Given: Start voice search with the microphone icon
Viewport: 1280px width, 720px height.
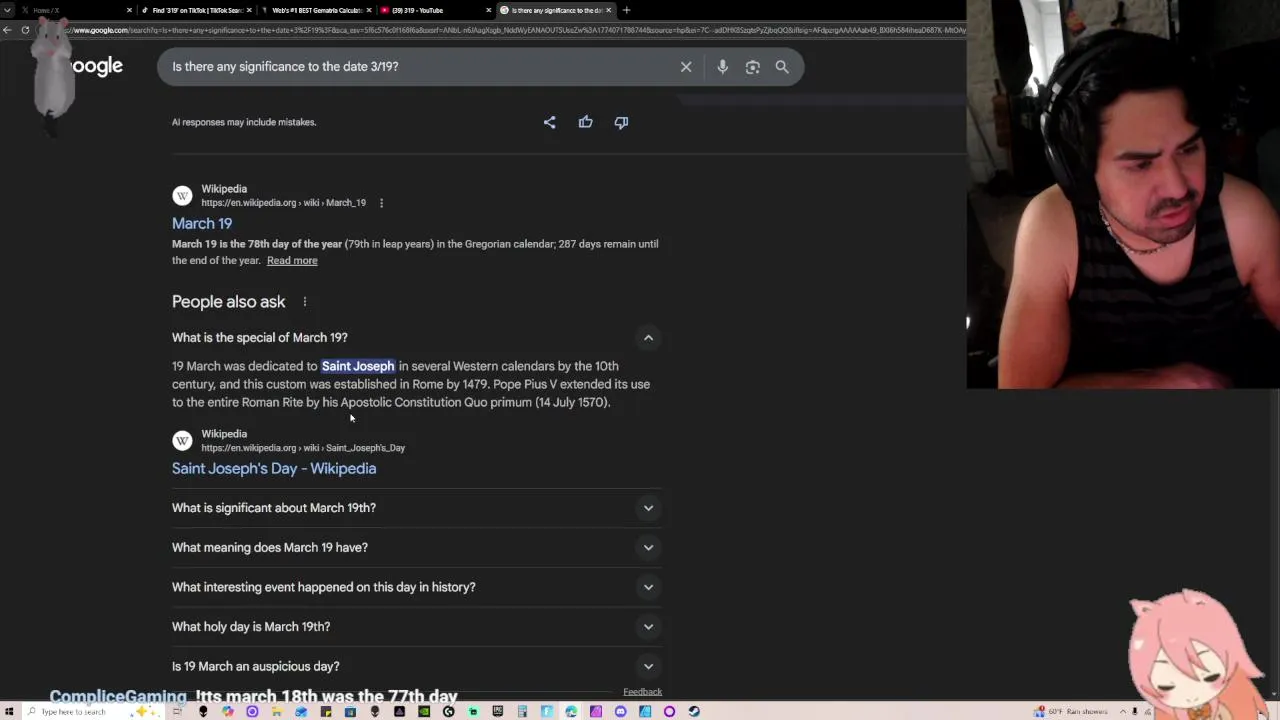Looking at the screenshot, I should click(722, 67).
